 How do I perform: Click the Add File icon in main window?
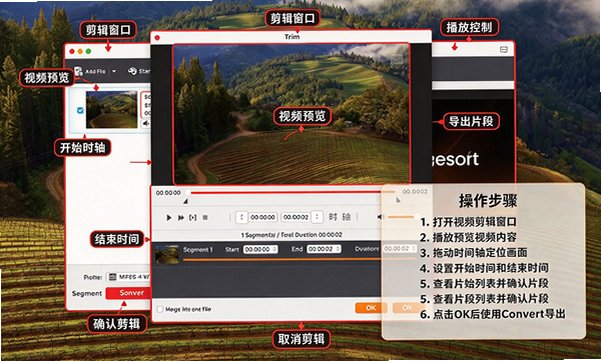click(x=78, y=71)
